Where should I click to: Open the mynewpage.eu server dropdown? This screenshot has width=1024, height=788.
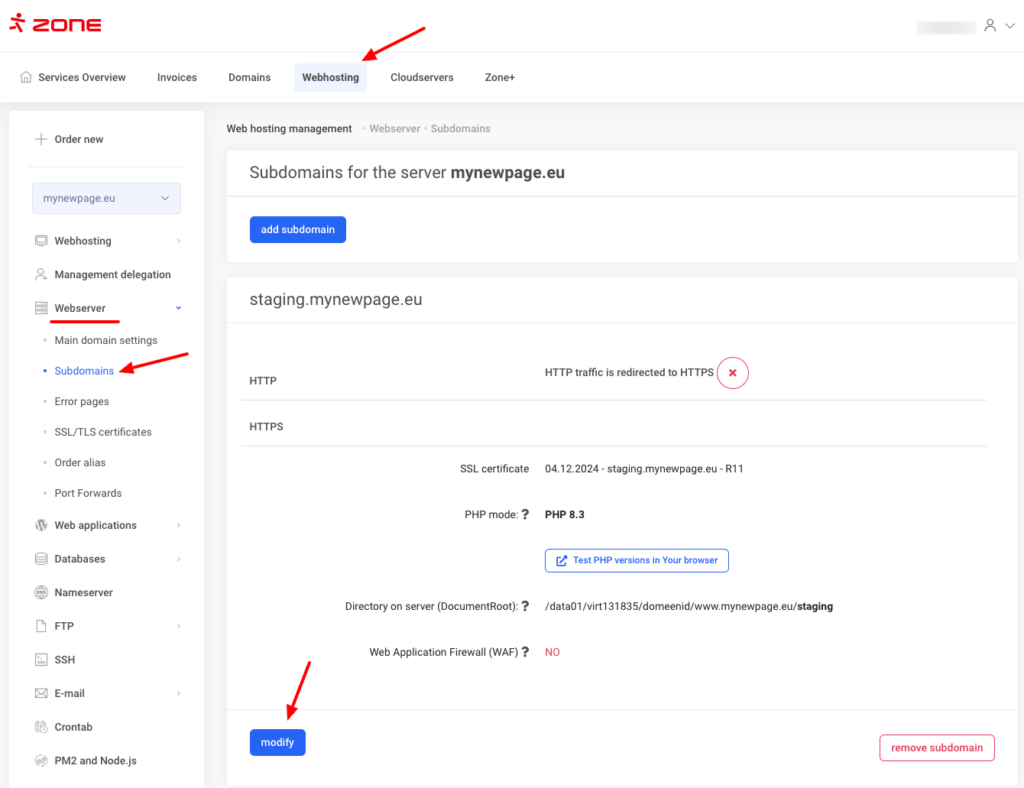pyautogui.click(x=106, y=198)
